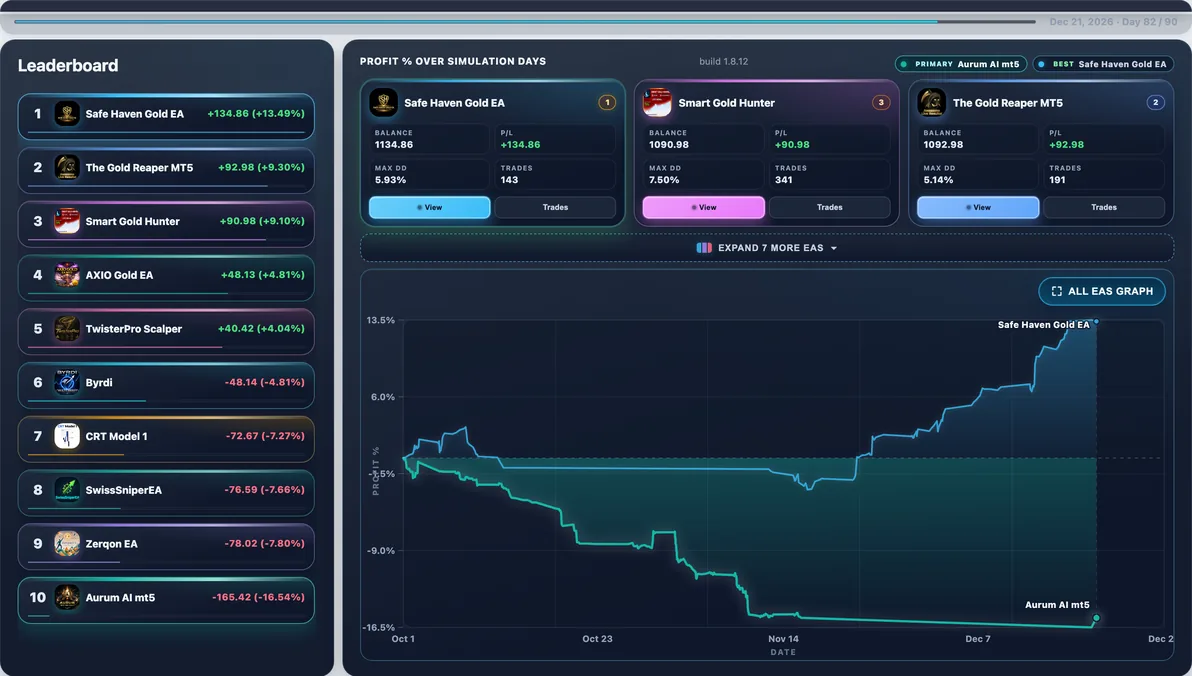Click the CRT Model 1 icon
Image resolution: width=1192 pixels, height=676 pixels.
click(67, 436)
